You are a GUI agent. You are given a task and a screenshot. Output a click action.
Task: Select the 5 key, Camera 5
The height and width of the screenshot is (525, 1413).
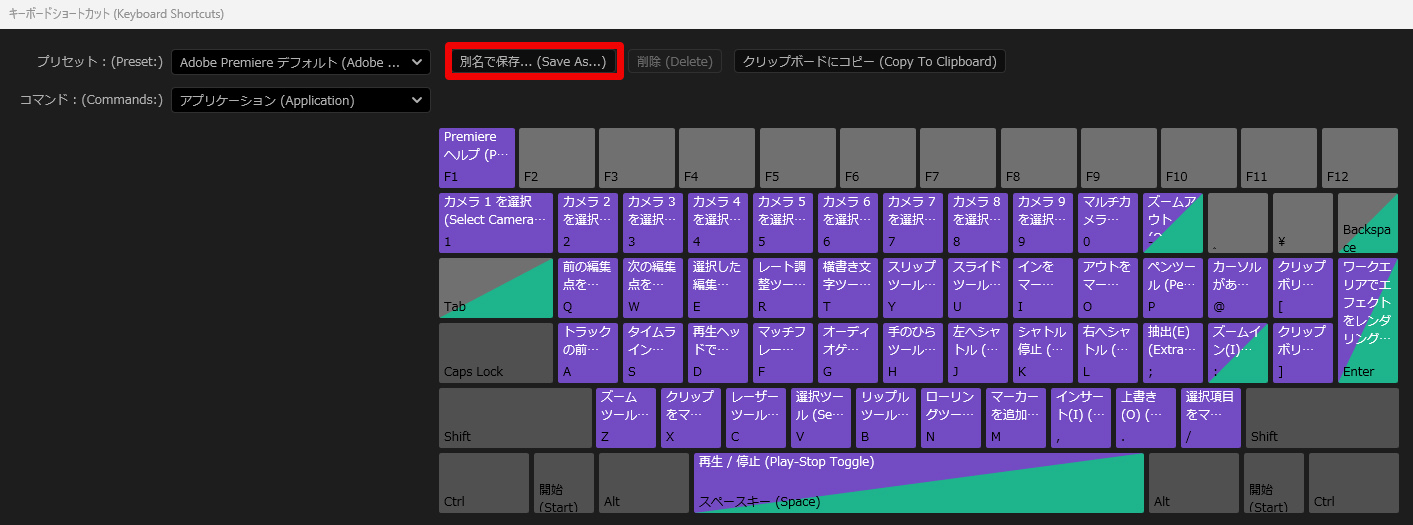tap(783, 222)
